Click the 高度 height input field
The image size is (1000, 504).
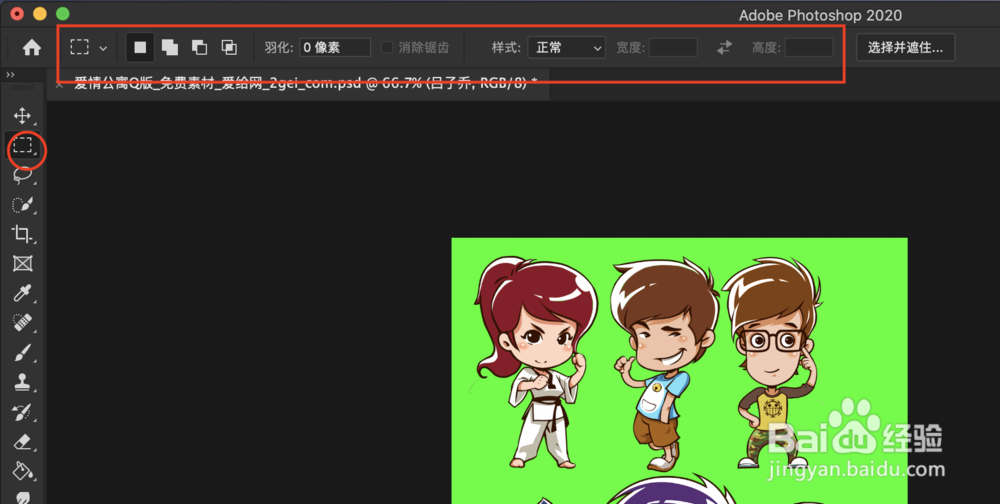(x=809, y=48)
